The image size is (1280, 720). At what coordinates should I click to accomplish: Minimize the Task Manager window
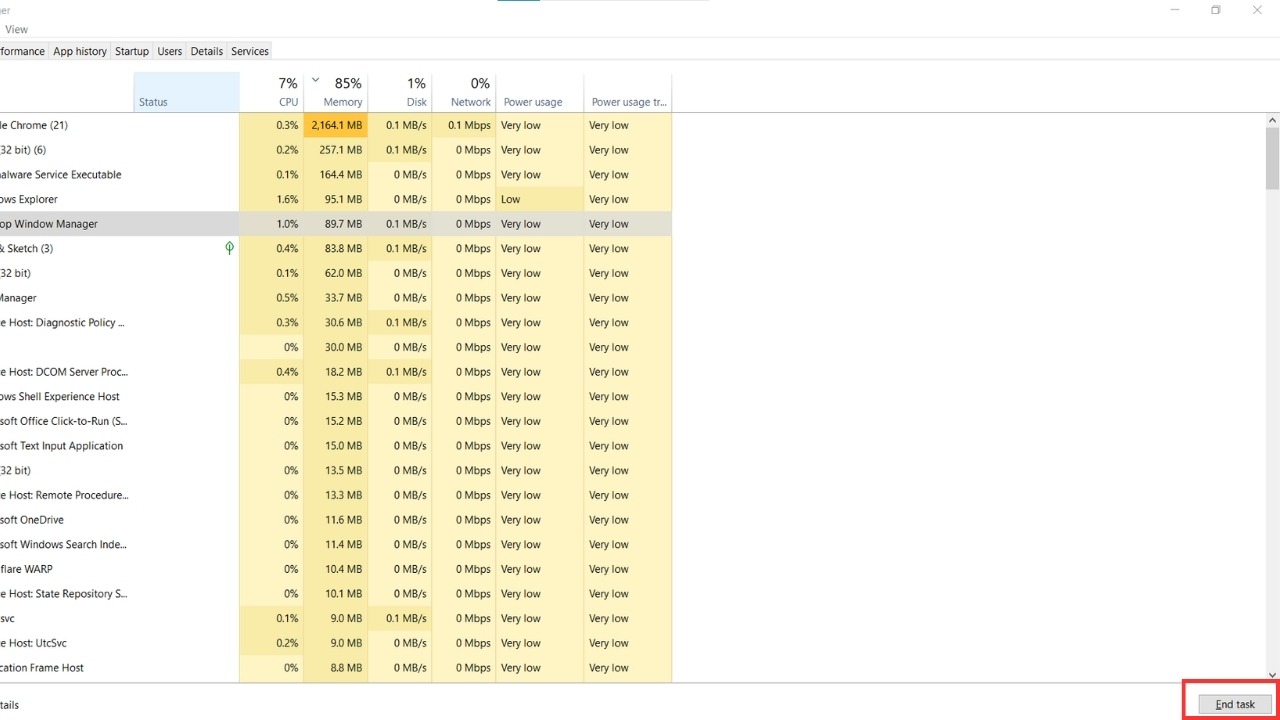click(1174, 10)
